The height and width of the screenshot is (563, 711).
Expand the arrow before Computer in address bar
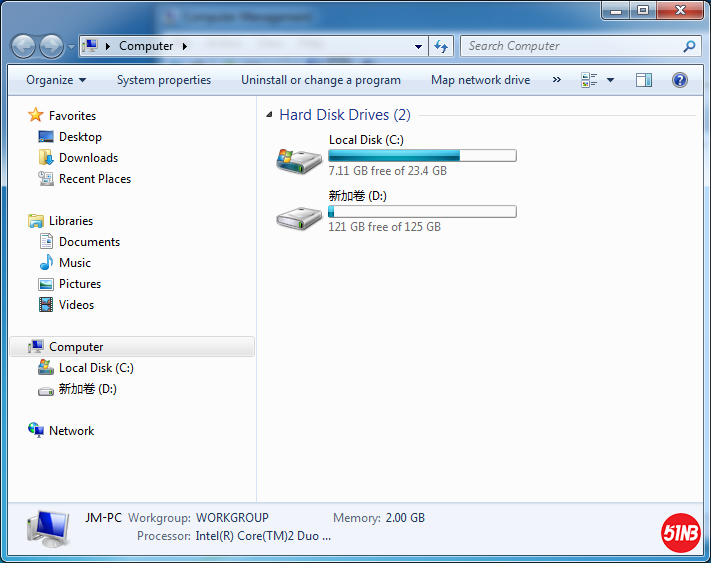click(108, 46)
